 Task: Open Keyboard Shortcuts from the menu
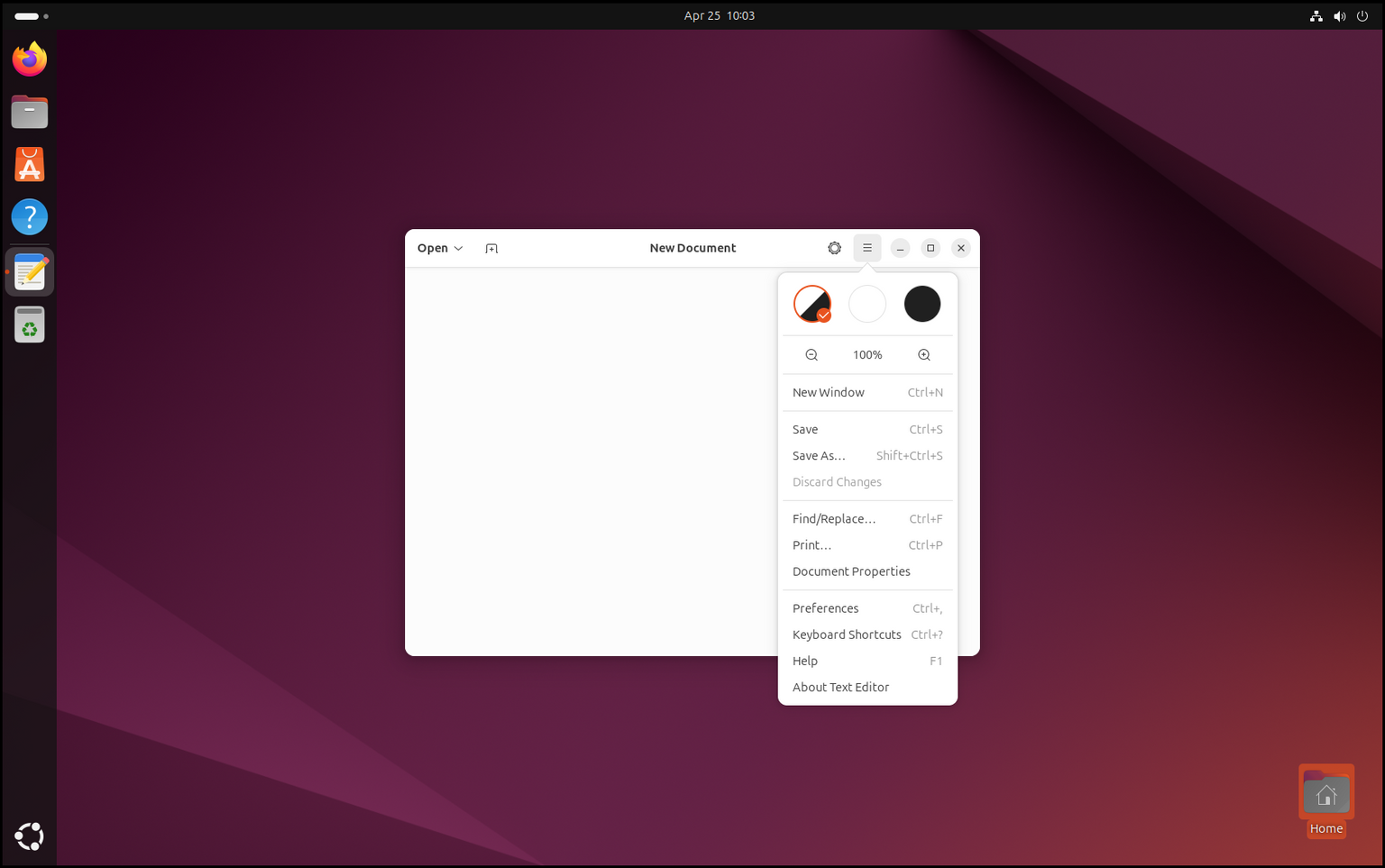coord(846,634)
